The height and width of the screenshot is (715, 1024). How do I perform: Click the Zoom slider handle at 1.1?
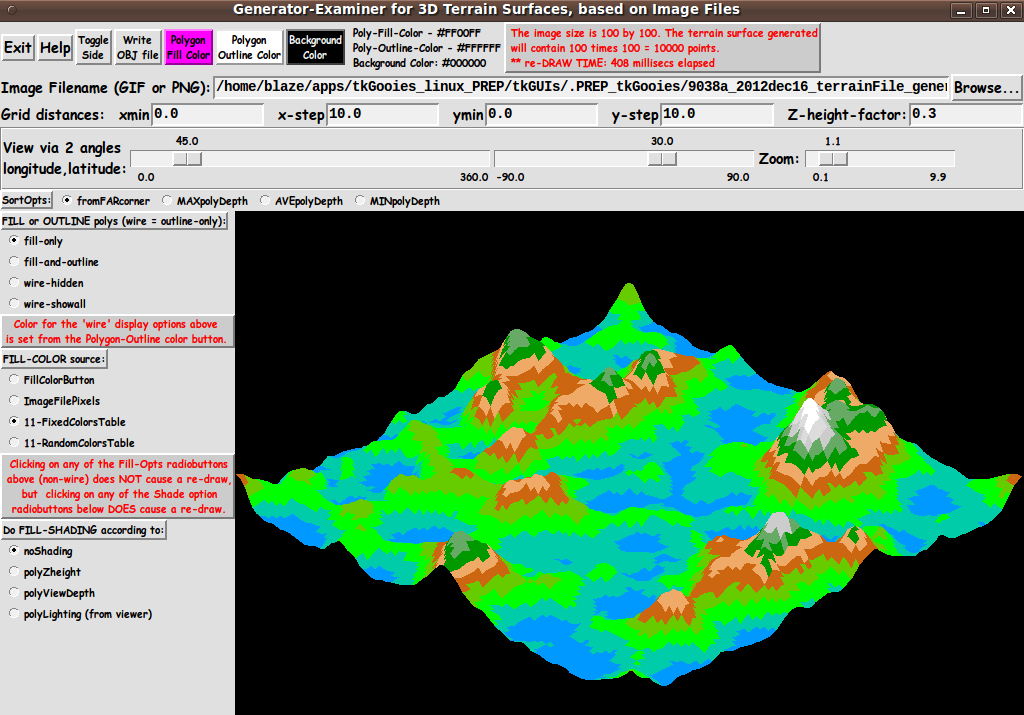pos(833,159)
